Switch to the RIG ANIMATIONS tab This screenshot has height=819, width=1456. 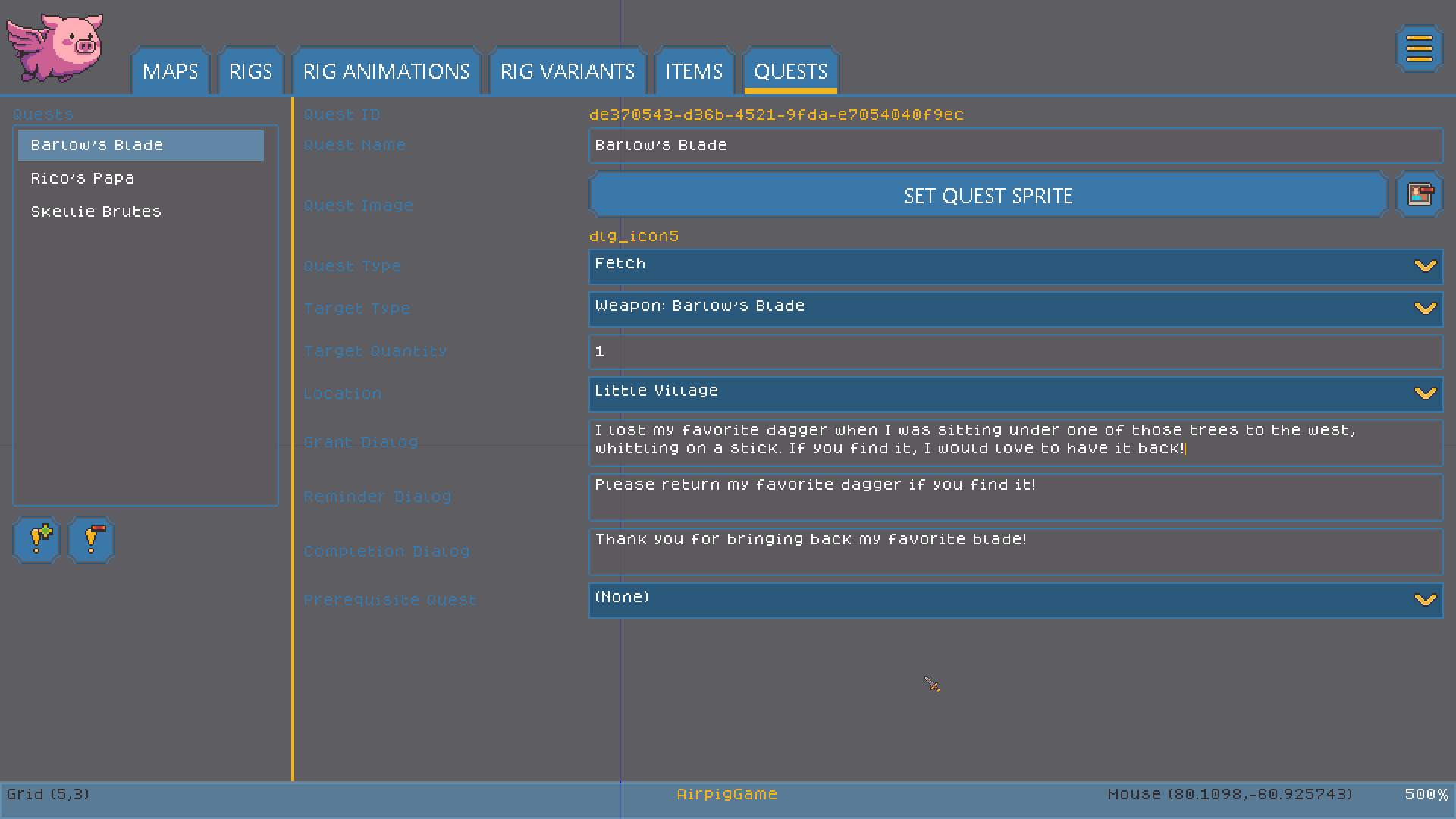387,71
